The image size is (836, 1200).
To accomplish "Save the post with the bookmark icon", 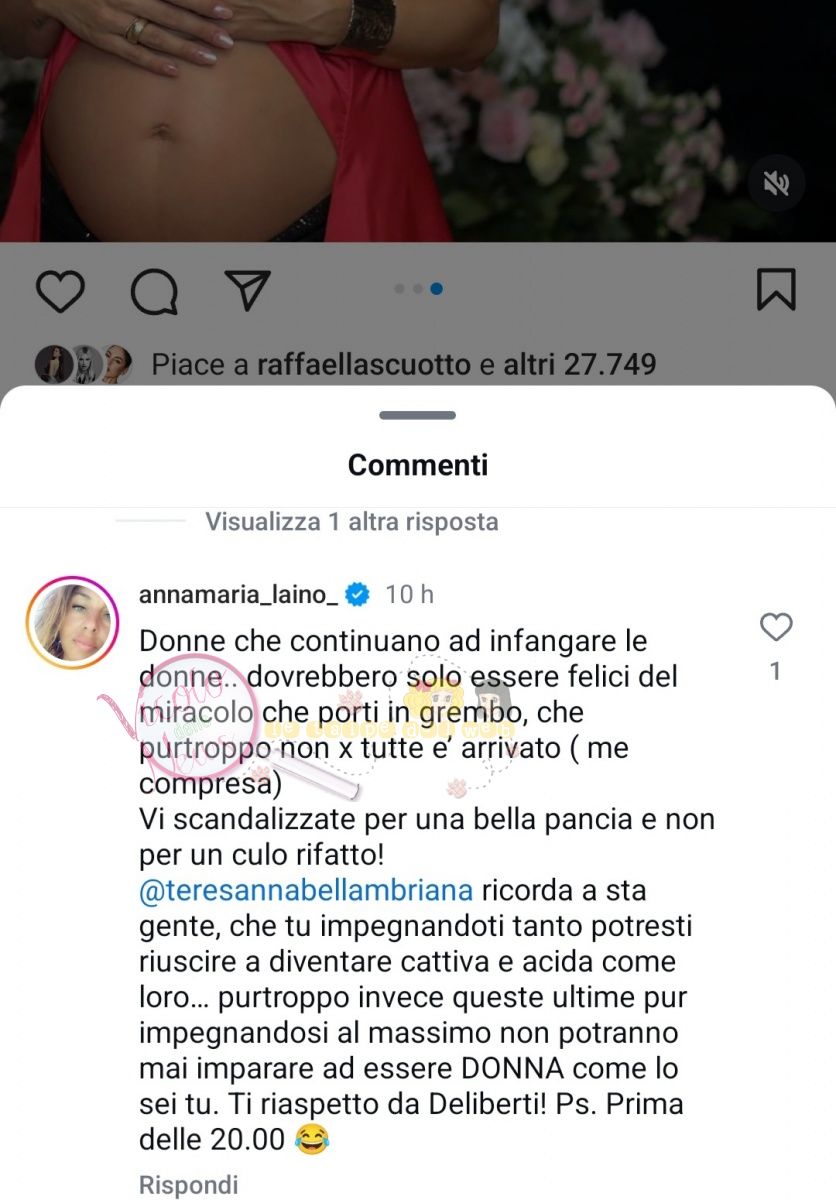I will point(775,290).
